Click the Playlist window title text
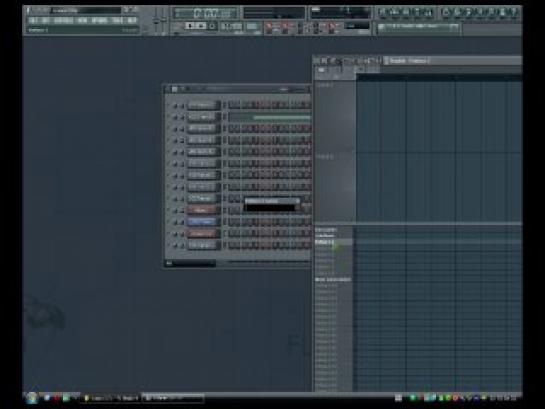This screenshot has height=409, width=545. 409,61
